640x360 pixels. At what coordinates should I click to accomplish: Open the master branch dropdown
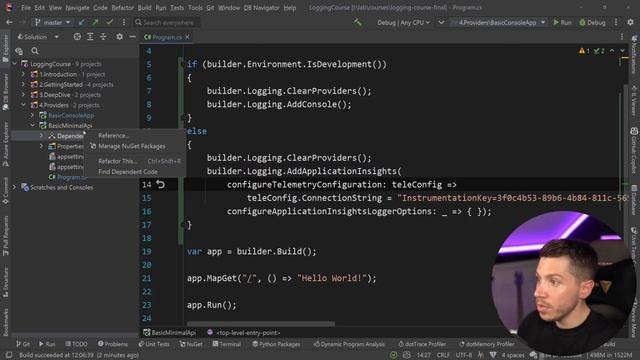(x=53, y=22)
